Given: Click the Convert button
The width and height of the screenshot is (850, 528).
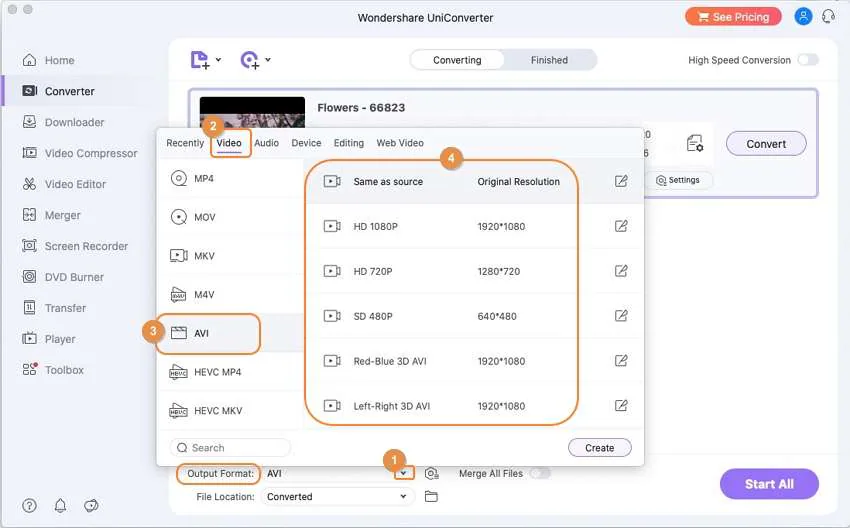Looking at the screenshot, I should (766, 144).
